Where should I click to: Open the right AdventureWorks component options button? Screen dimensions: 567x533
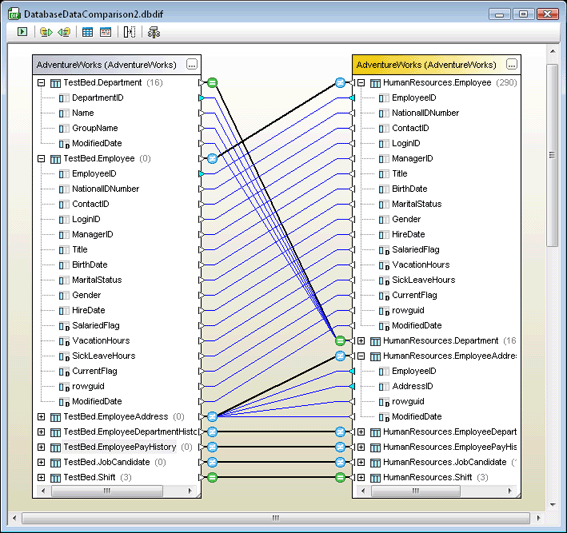(x=511, y=64)
